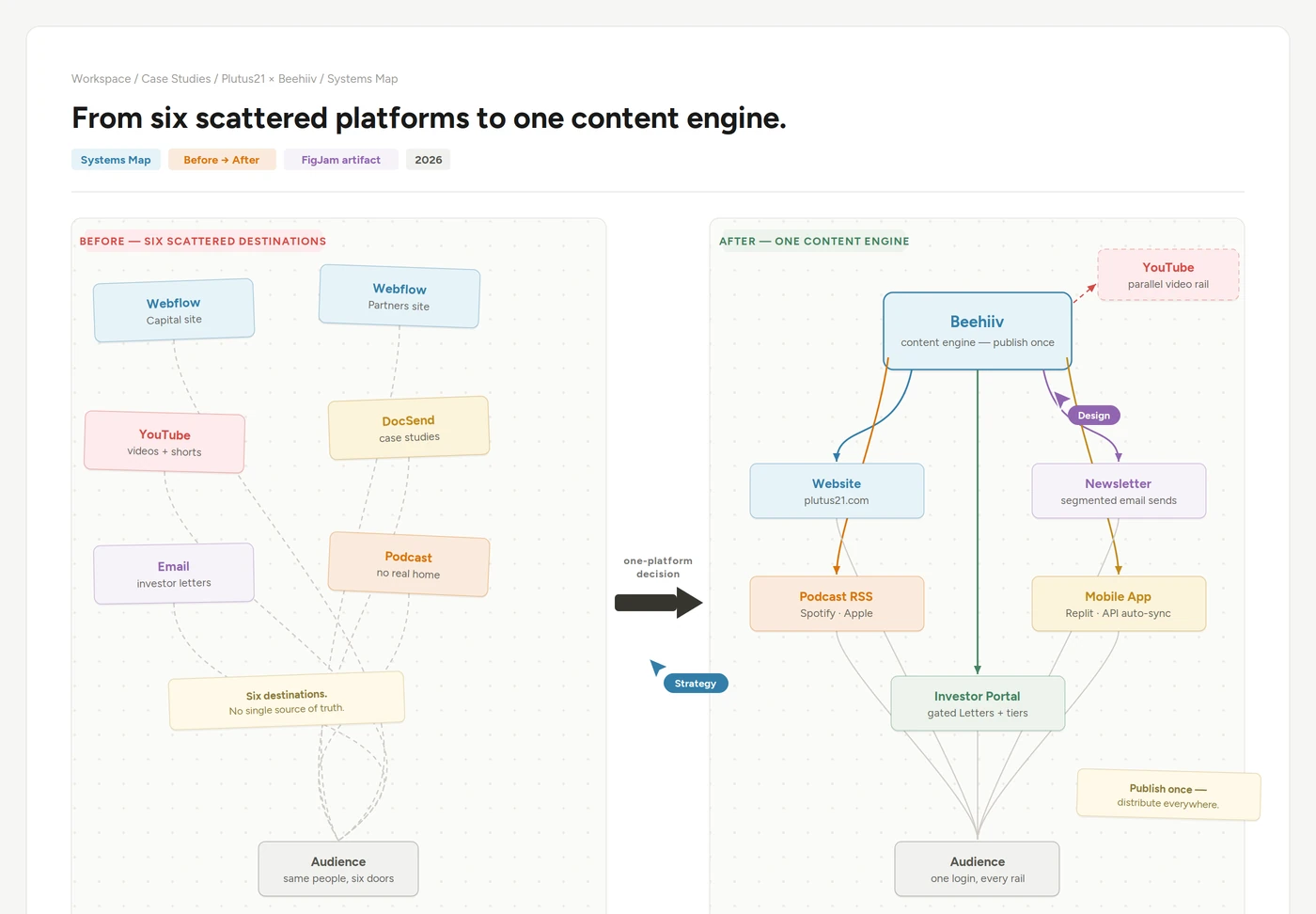This screenshot has height=914, width=1316.
Task: Click the Email investor letters card
Action: coord(174,574)
